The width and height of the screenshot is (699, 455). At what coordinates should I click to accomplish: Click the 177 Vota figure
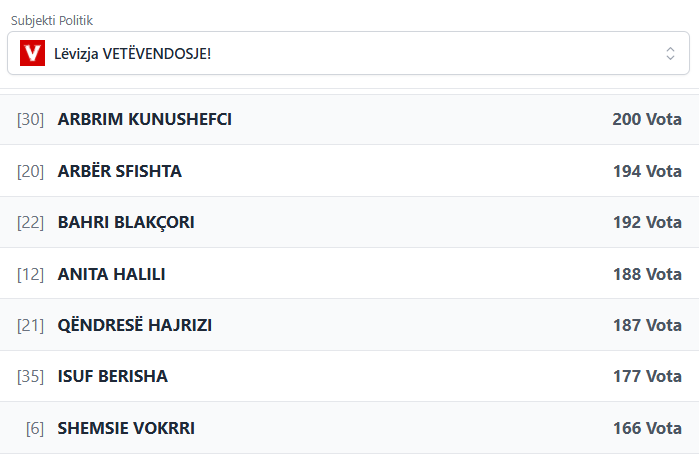[646, 377]
